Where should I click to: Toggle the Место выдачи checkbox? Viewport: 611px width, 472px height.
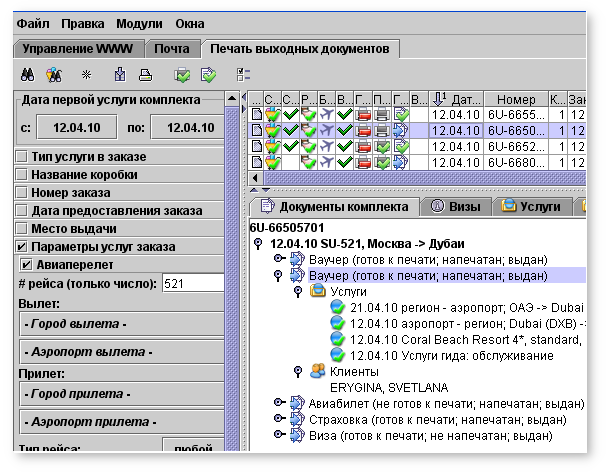[22, 229]
